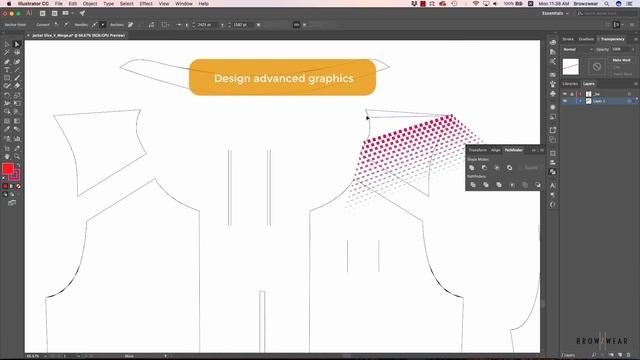The width and height of the screenshot is (640, 360).
Task: Select the Zoom tool
Action: pos(17,156)
